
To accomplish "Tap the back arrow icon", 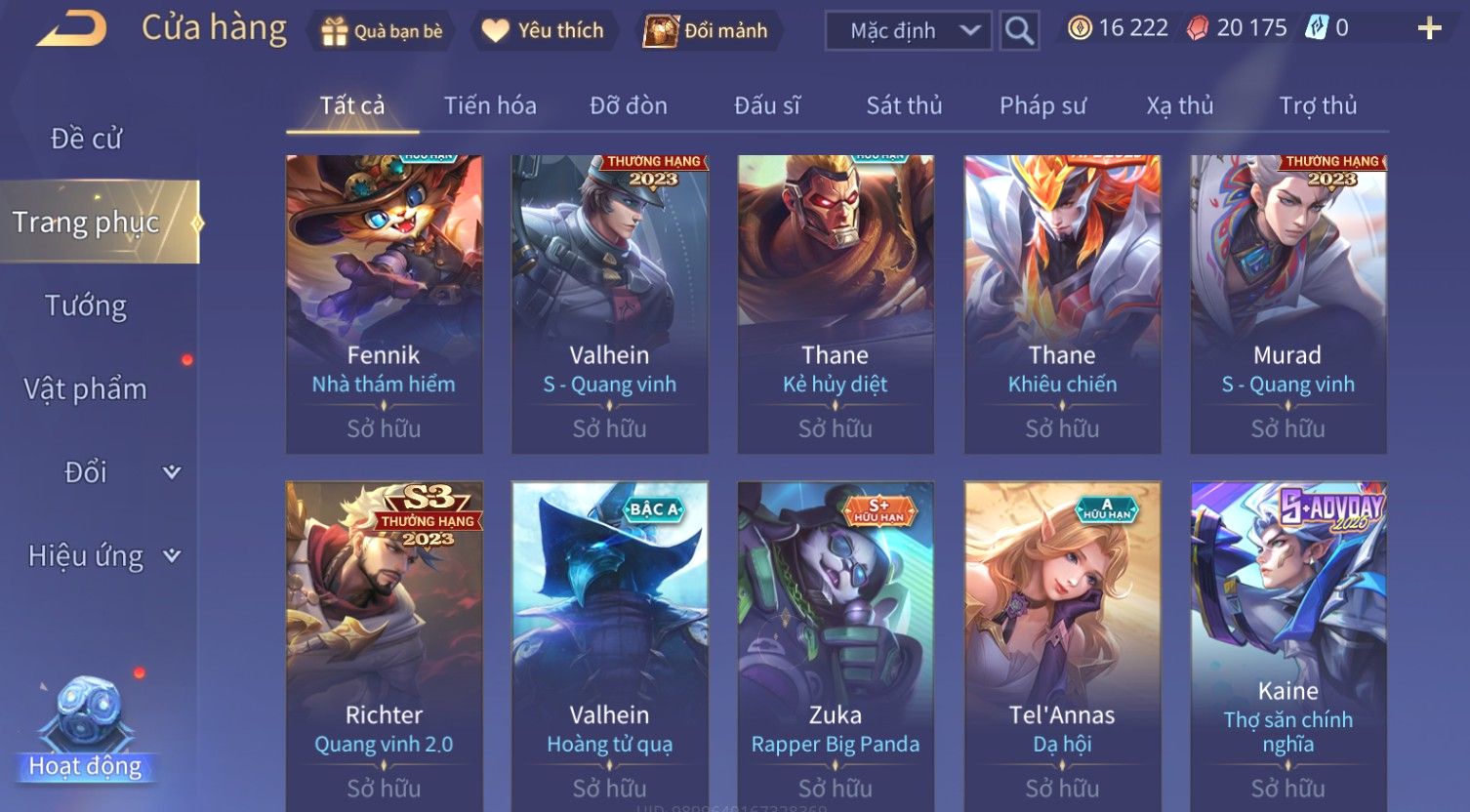I will (x=71, y=29).
